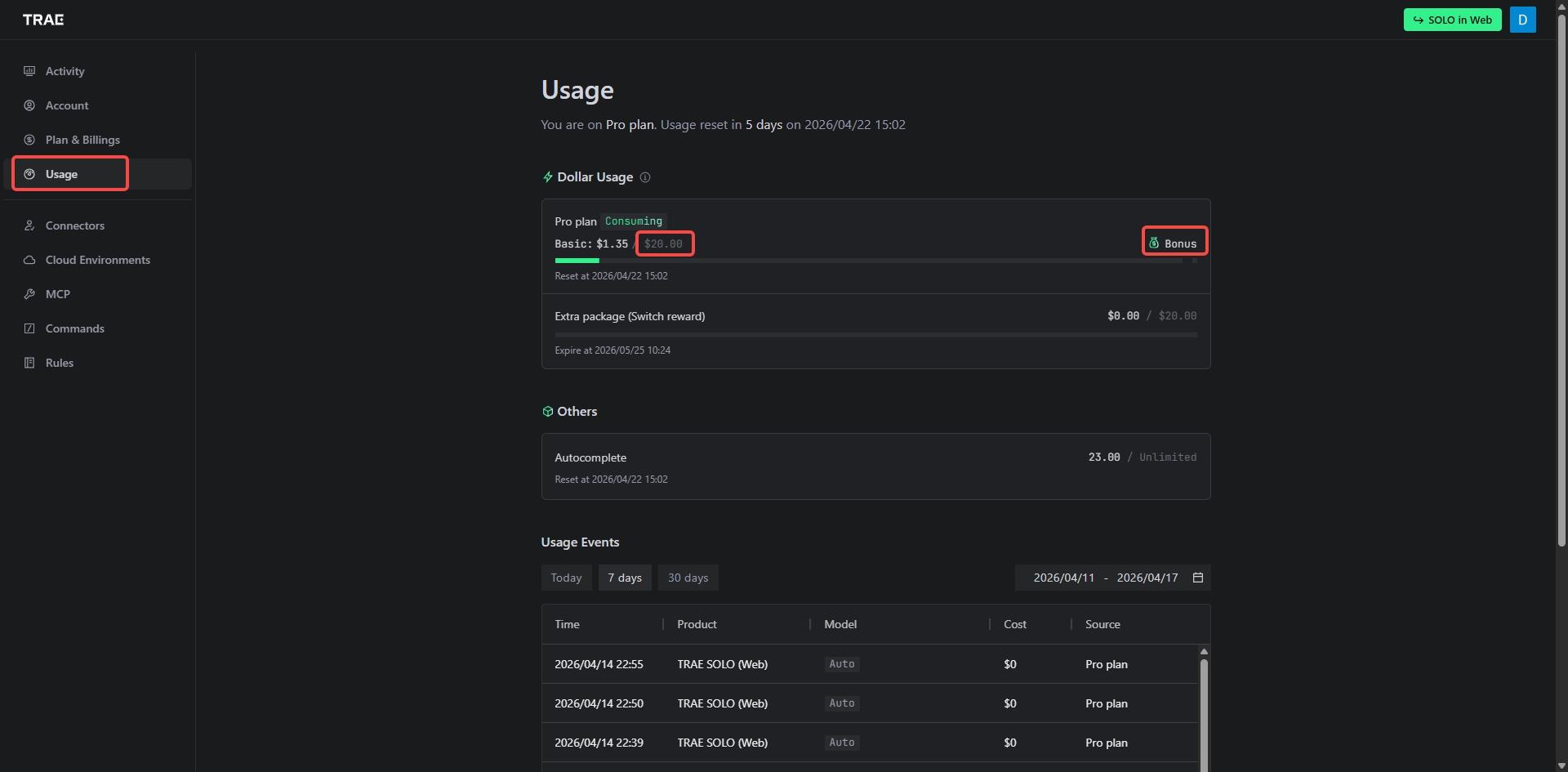This screenshot has width=1568, height=772.
Task: Click the Bonus button
Action: (1174, 243)
